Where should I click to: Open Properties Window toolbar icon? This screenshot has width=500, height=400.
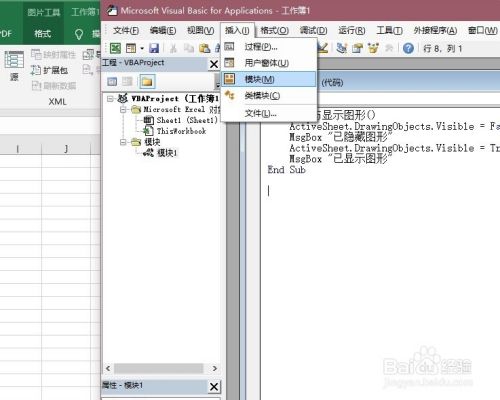point(357,49)
